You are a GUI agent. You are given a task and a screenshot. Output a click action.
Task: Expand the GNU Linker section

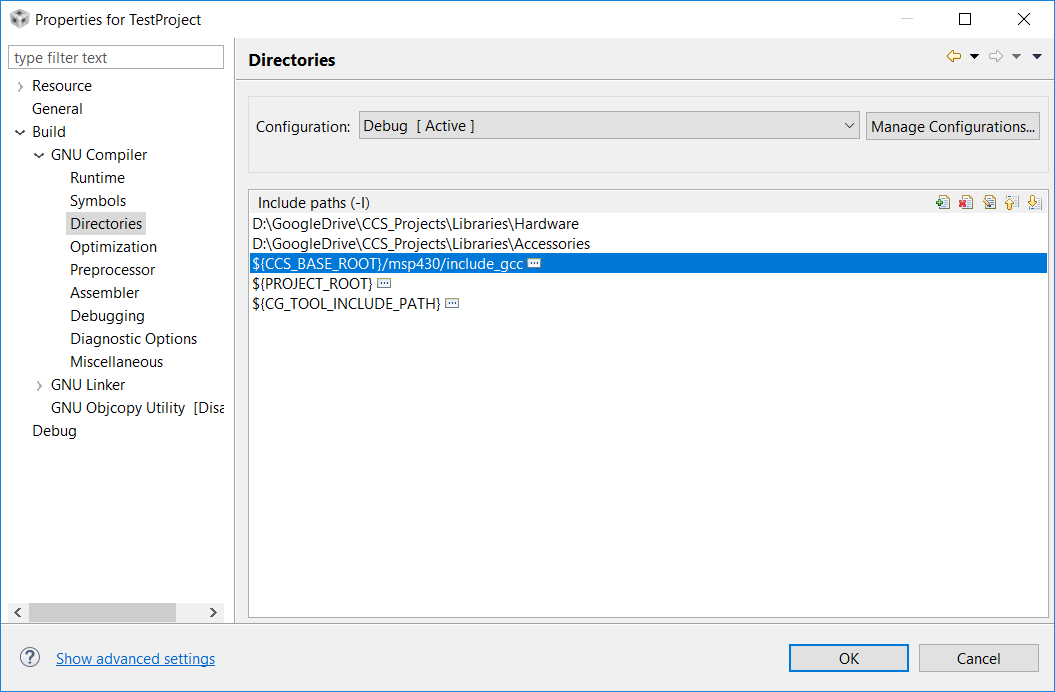tap(38, 384)
